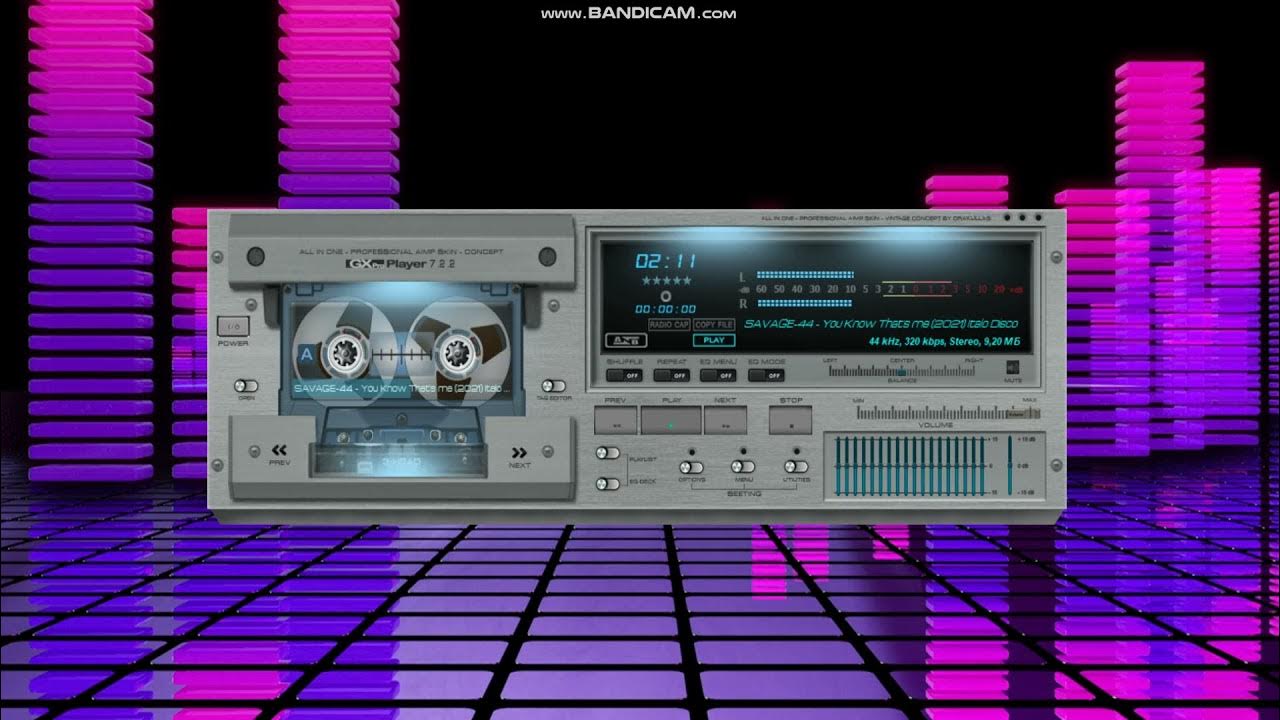
Task: Click the PLAY status button in display
Action: 714,340
